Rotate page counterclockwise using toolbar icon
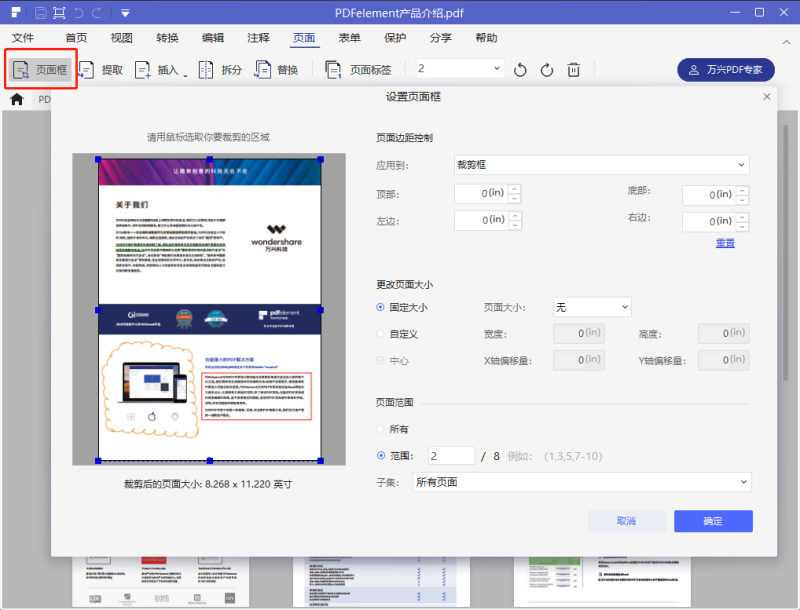Viewport: 800px width, 610px height. 520,70
